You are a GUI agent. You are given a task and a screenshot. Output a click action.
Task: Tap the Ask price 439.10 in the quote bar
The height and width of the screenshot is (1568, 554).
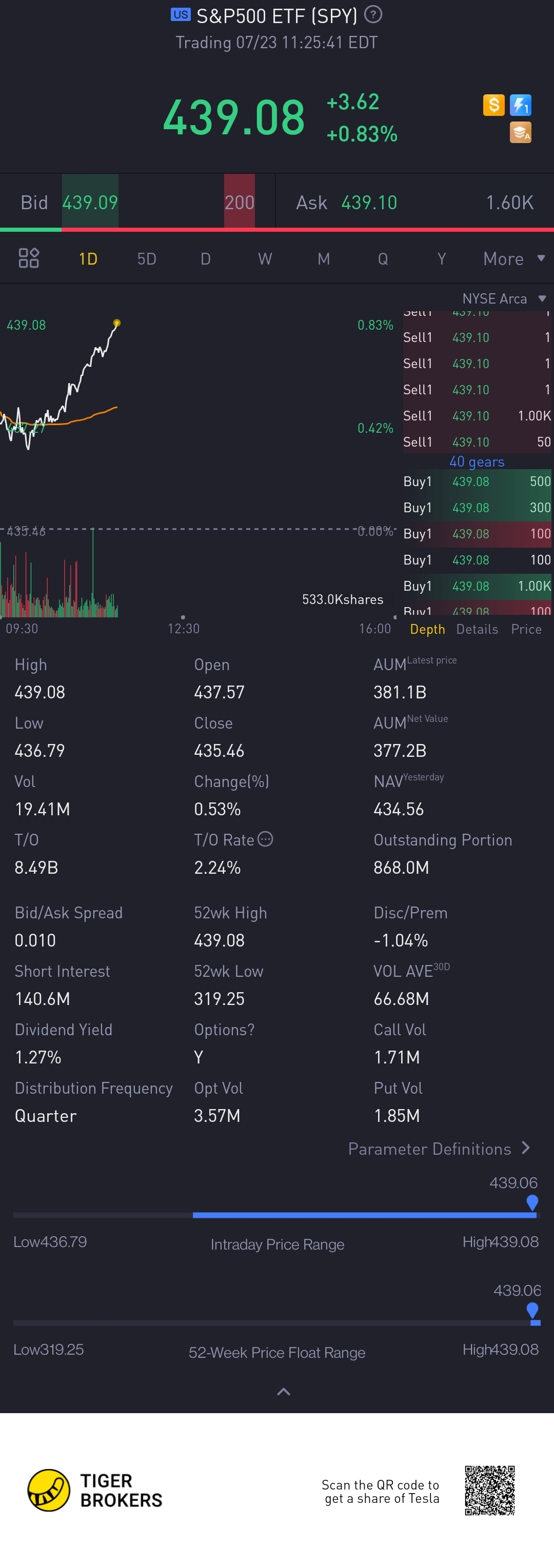(x=369, y=202)
